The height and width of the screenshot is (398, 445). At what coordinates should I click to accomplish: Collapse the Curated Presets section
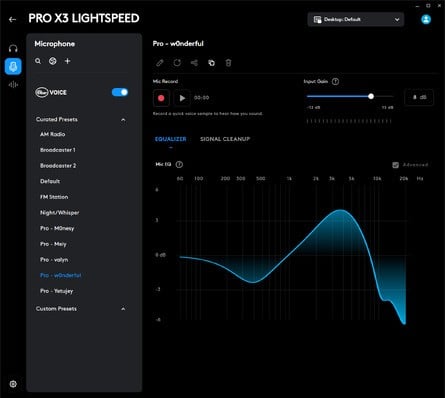[x=123, y=120]
